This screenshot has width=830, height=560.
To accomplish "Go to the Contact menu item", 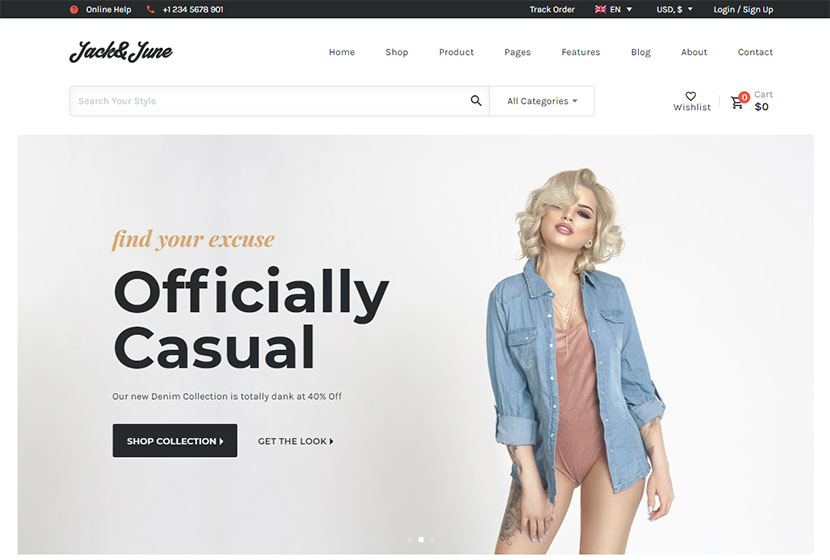I will pyautogui.click(x=755, y=52).
